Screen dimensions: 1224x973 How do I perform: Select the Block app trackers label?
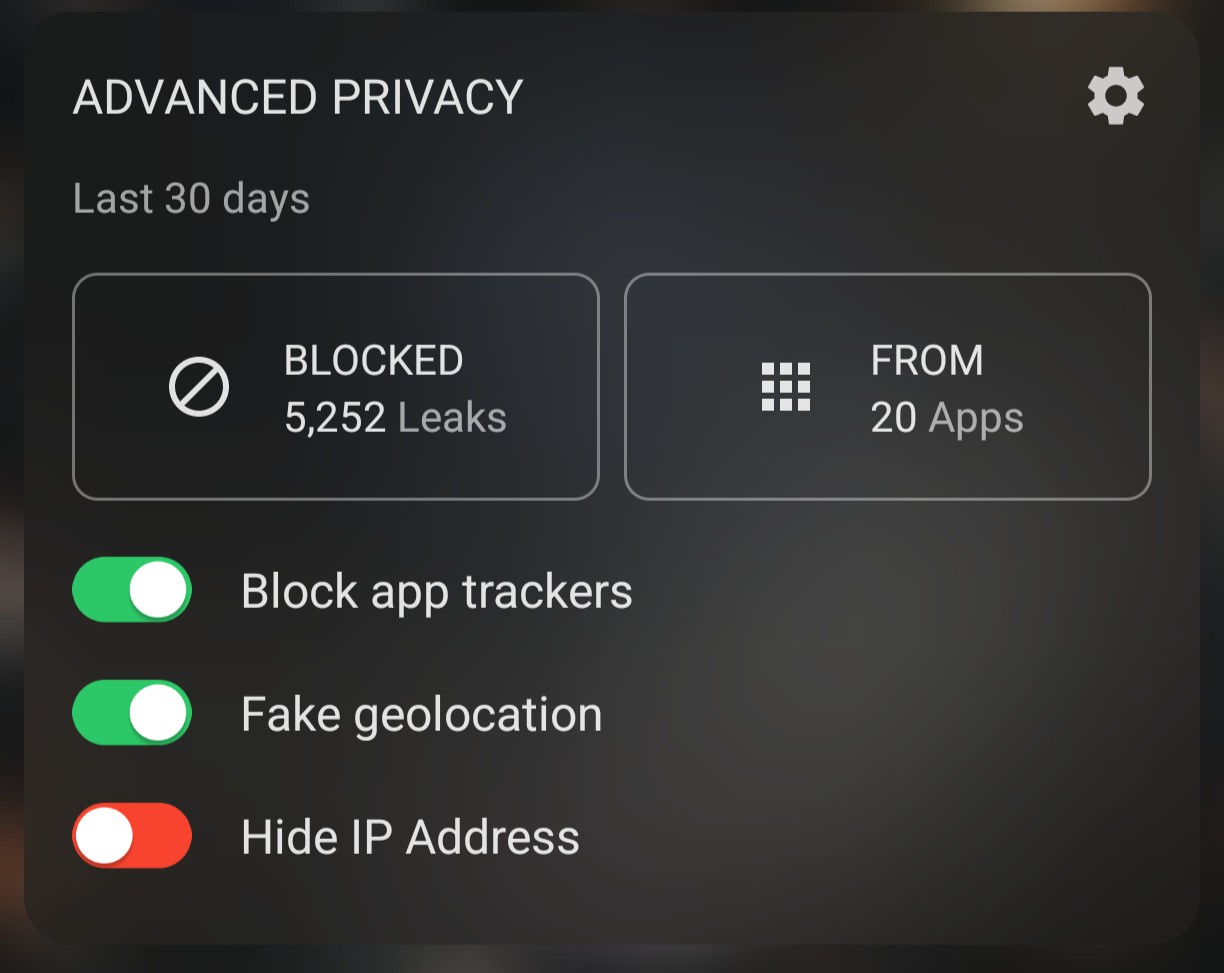[437, 592]
